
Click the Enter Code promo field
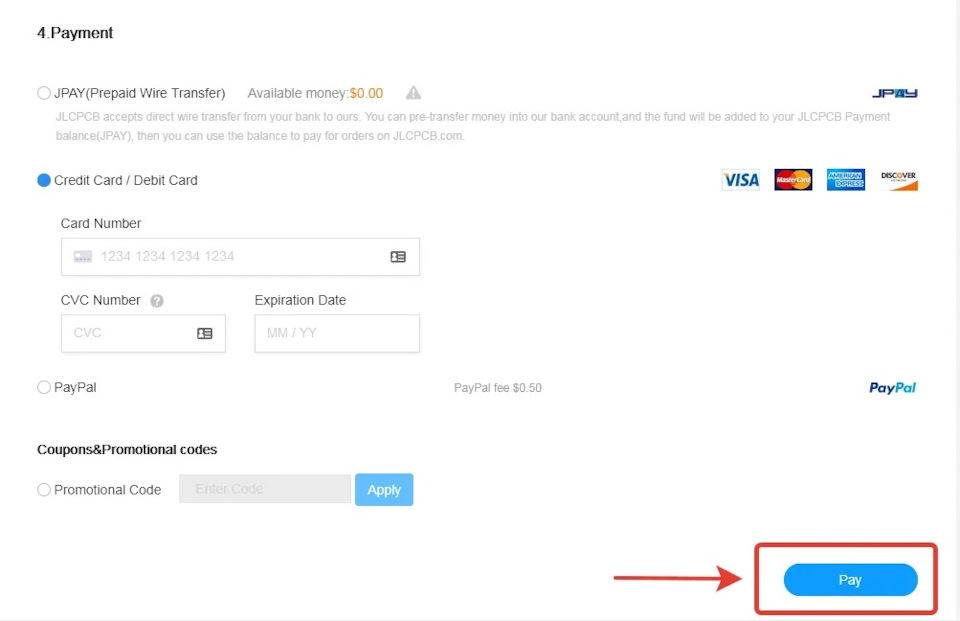pyautogui.click(x=265, y=489)
